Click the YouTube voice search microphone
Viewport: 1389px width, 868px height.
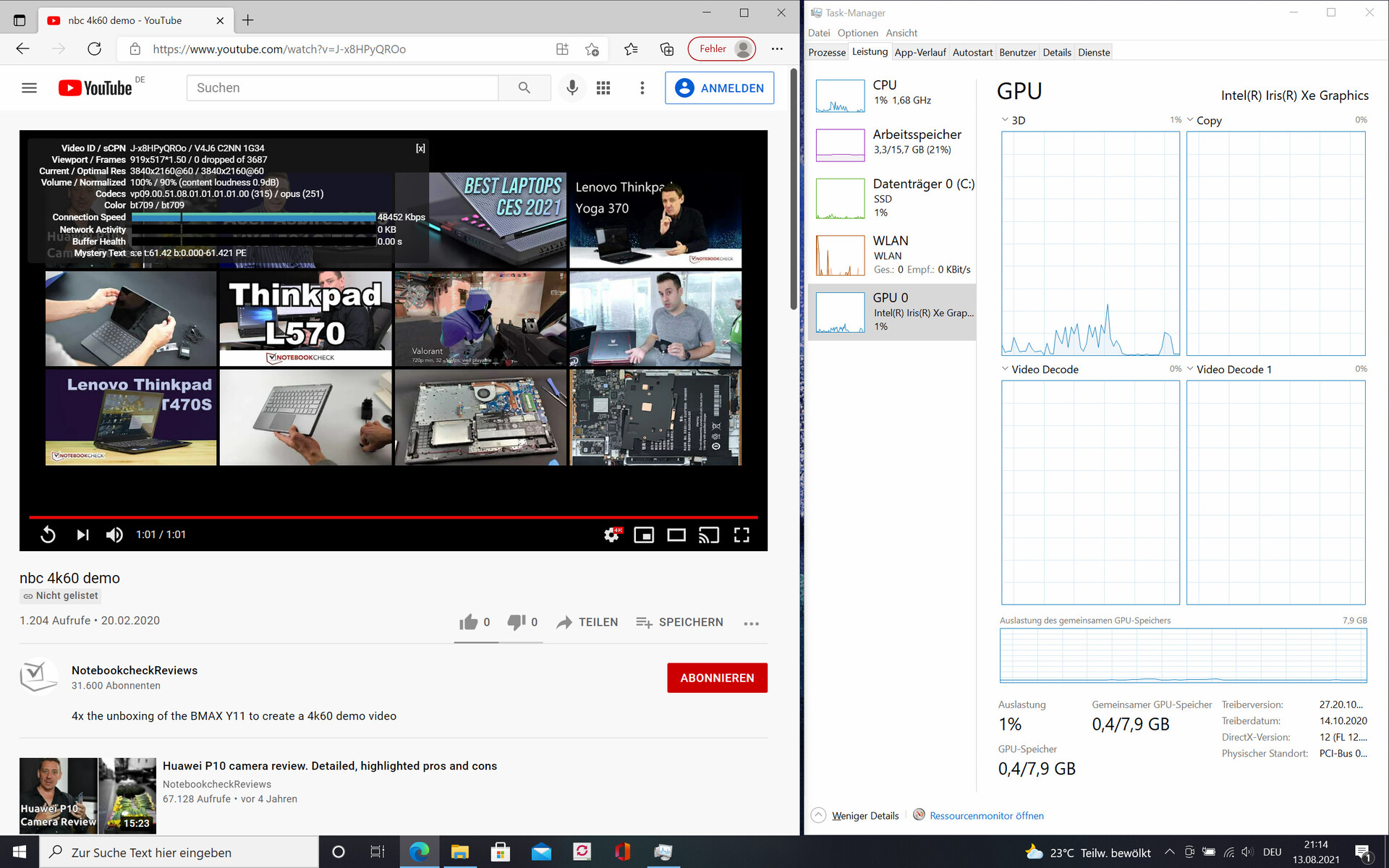point(572,88)
